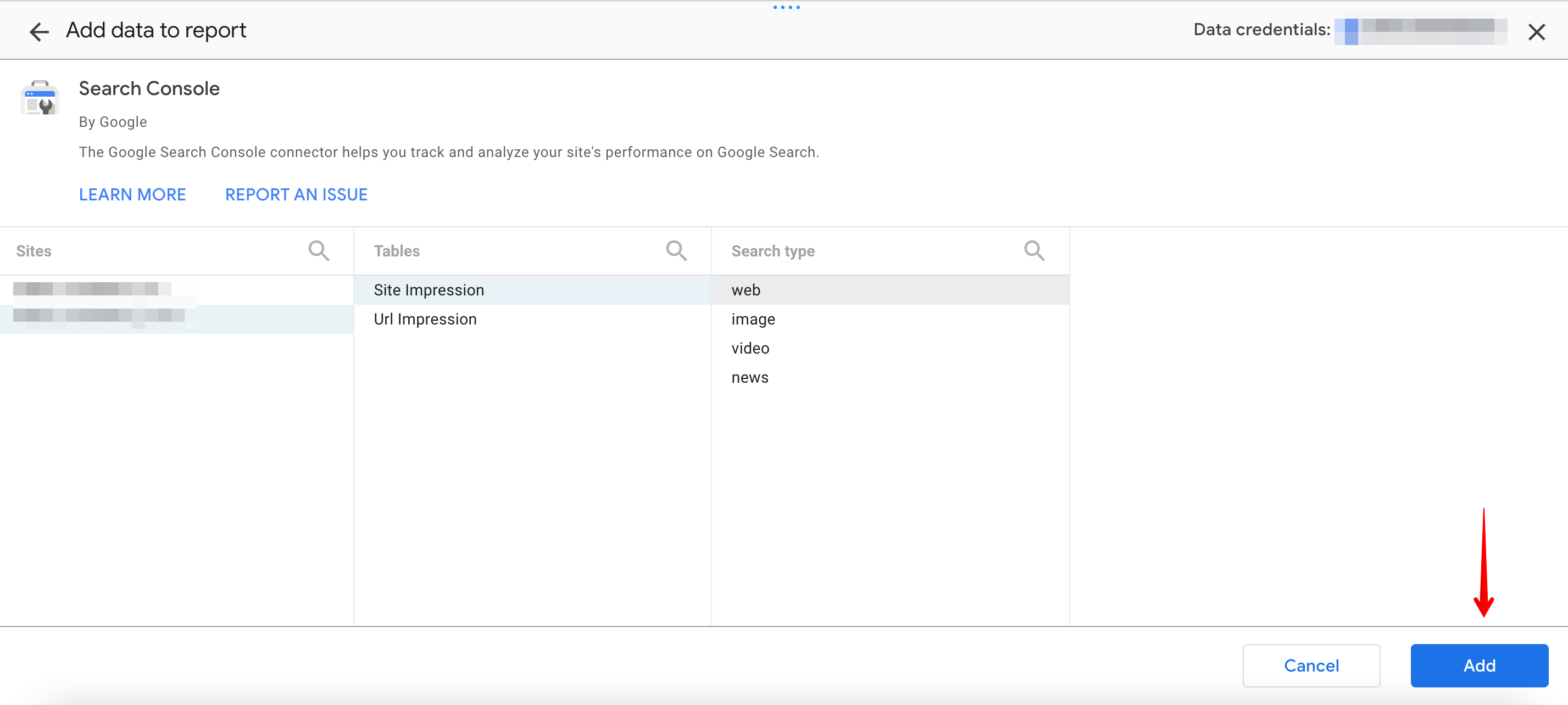Viewport: 1568px width, 705px height.
Task: Click REPORT AN ISSUE link
Action: (x=297, y=195)
